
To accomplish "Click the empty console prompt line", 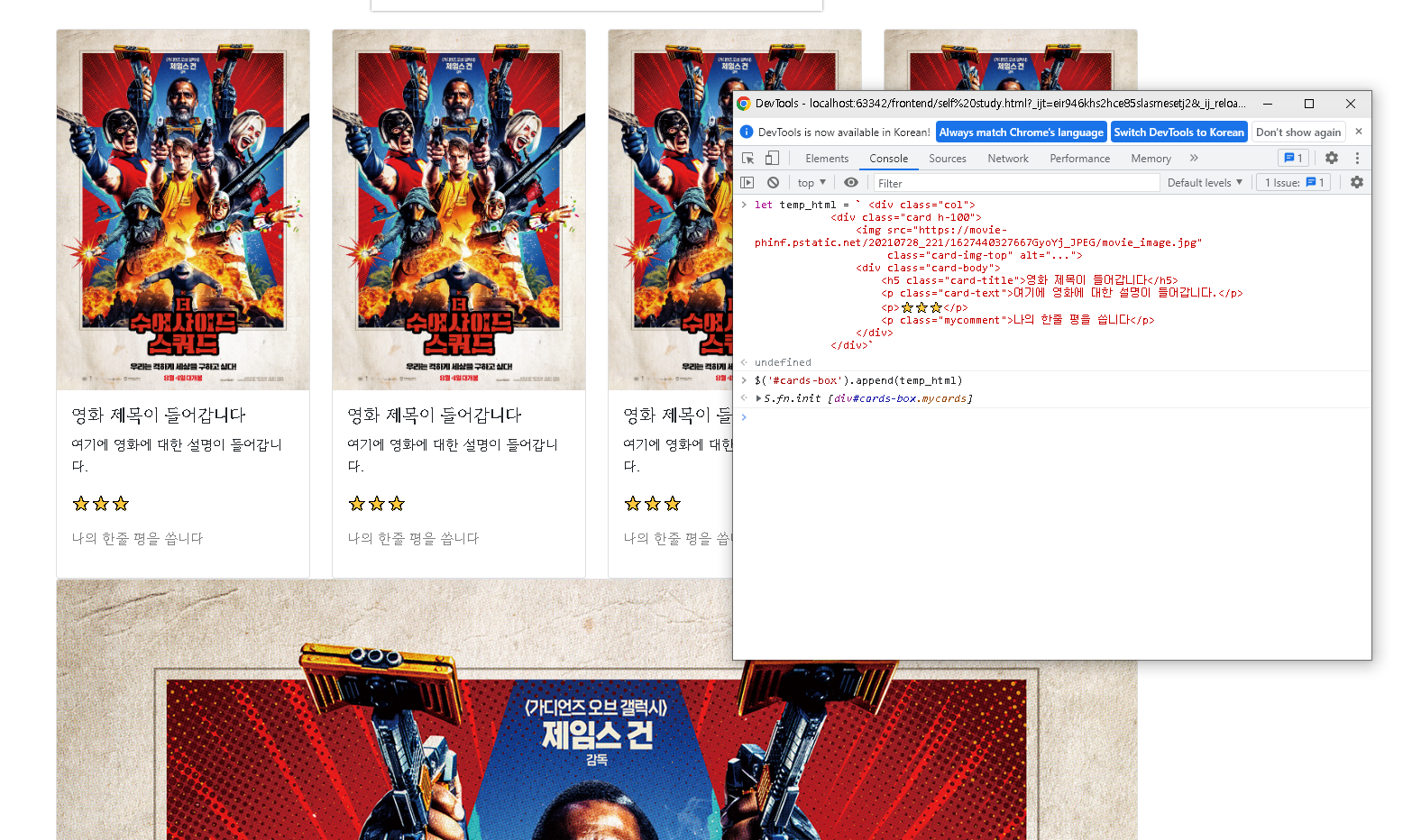I will [x=1052, y=417].
